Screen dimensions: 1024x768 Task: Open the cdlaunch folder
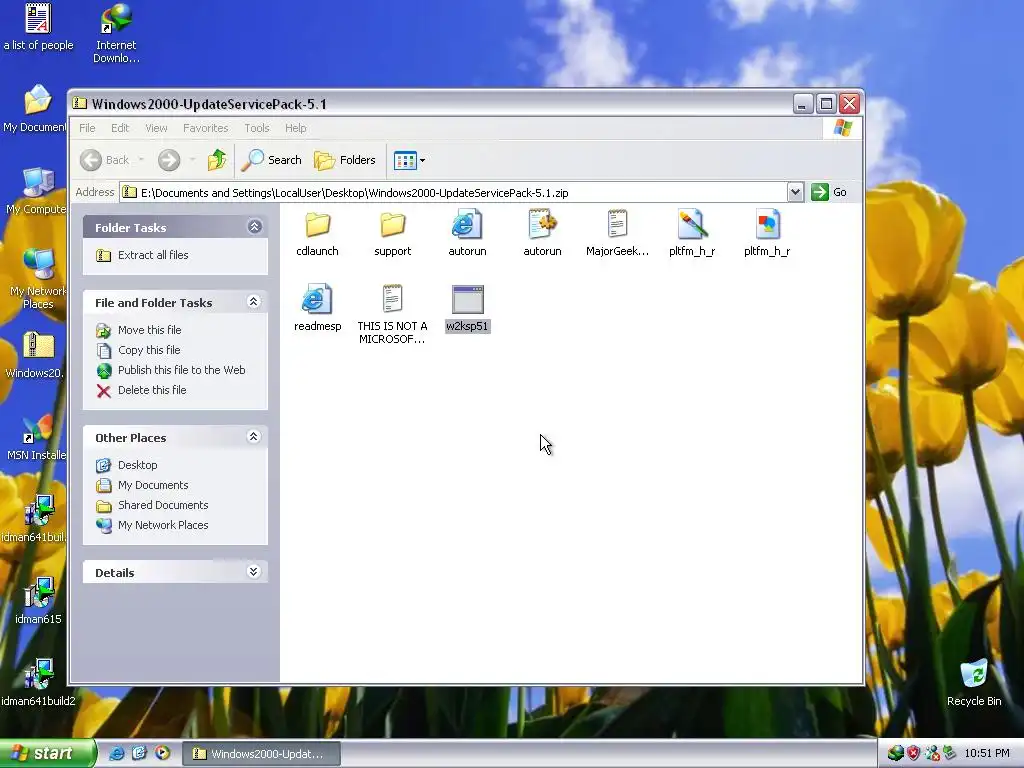pyautogui.click(x=317, y=234)
